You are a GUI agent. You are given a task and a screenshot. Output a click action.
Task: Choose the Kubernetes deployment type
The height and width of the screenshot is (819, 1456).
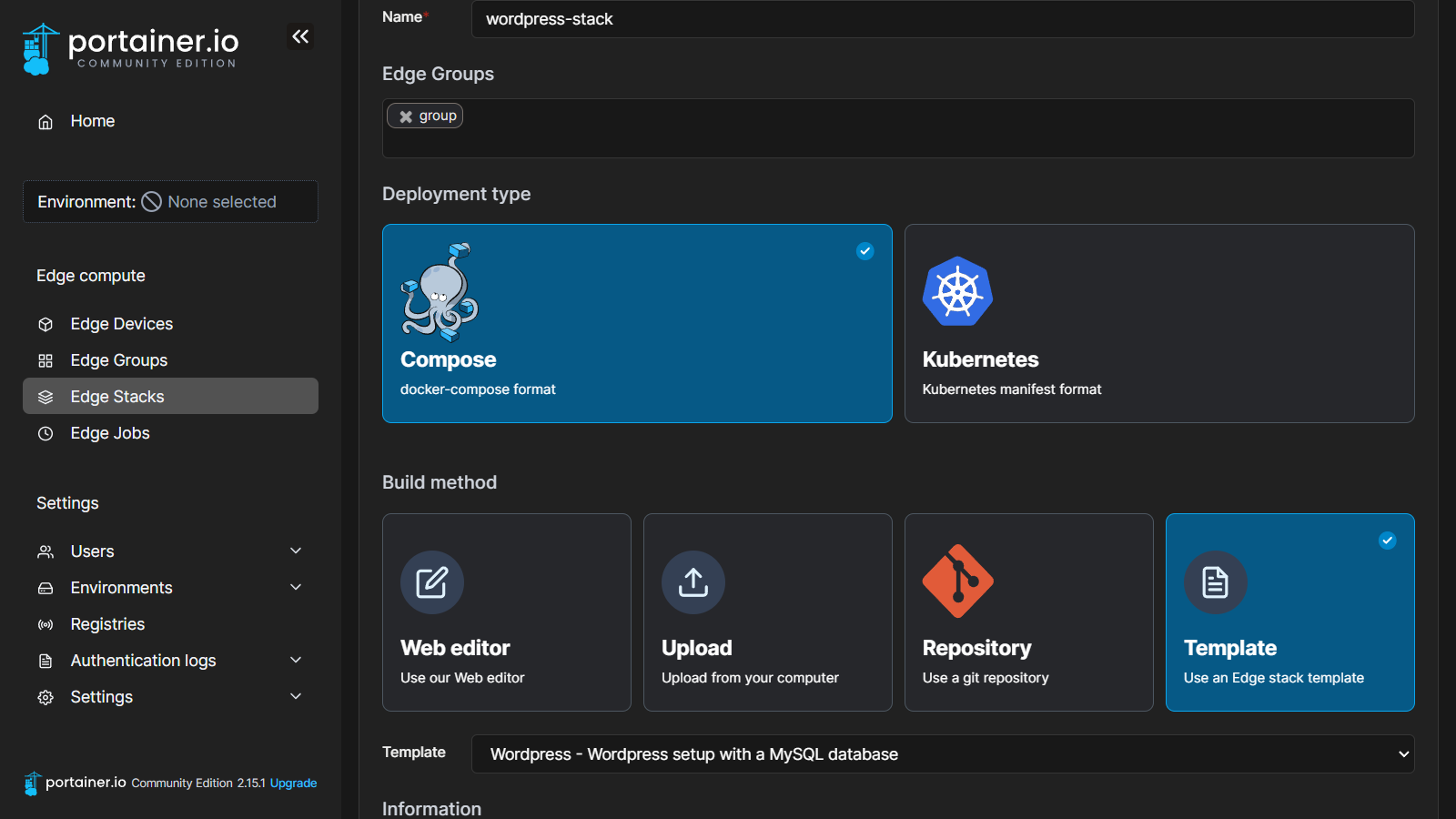click(1158, 323)
